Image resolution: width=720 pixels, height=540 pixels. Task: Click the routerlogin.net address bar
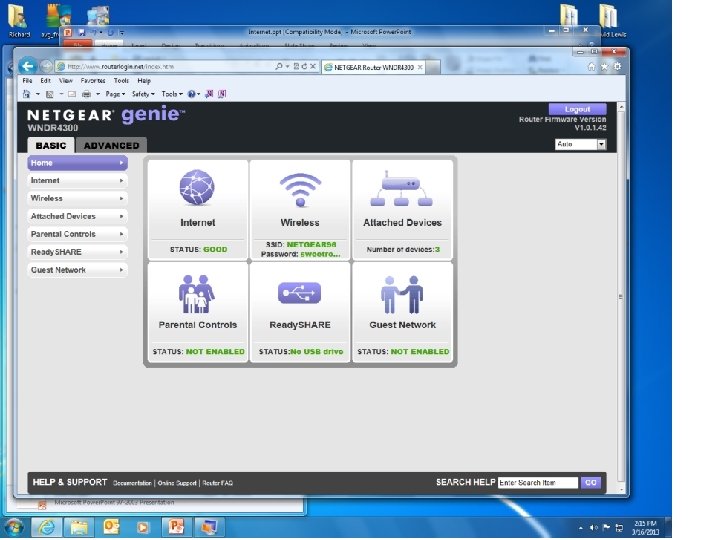[x=165, y=67]
